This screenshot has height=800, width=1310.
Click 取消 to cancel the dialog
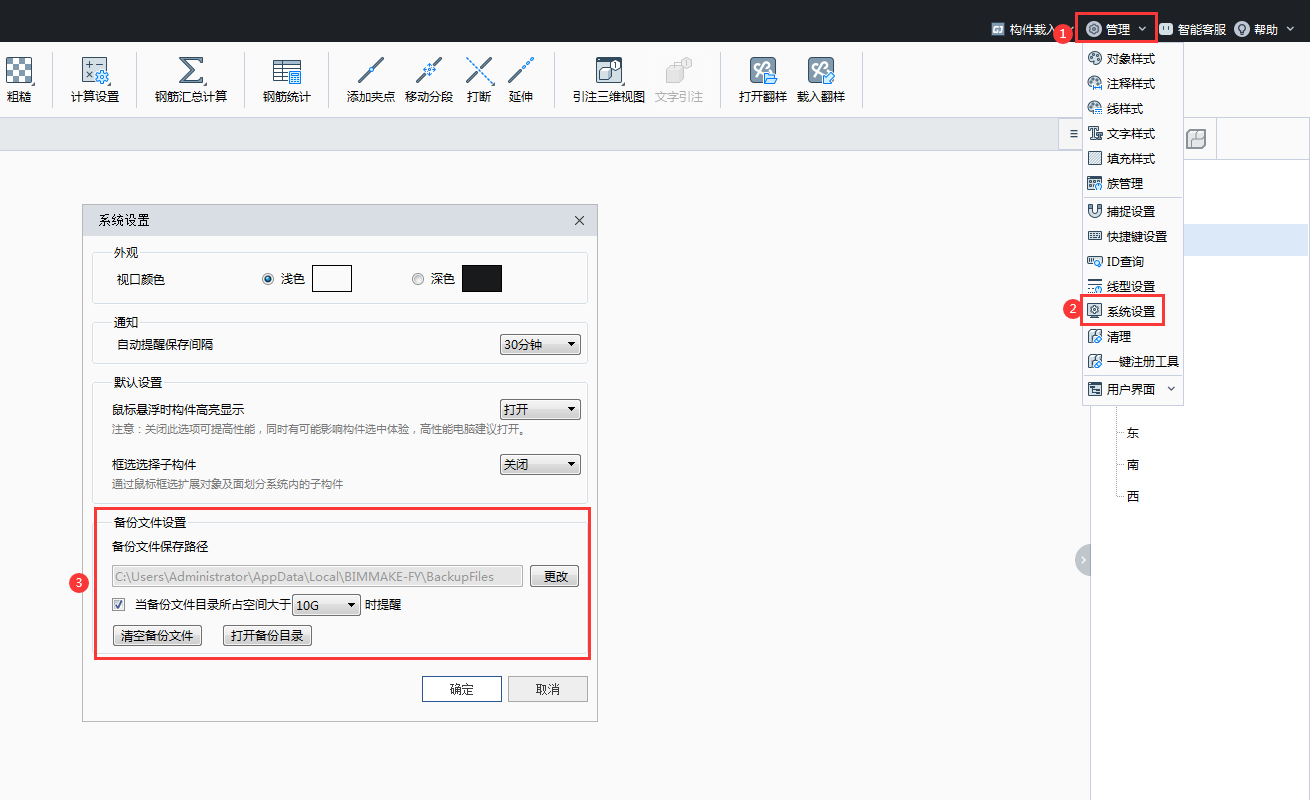[x=547, y=689]
